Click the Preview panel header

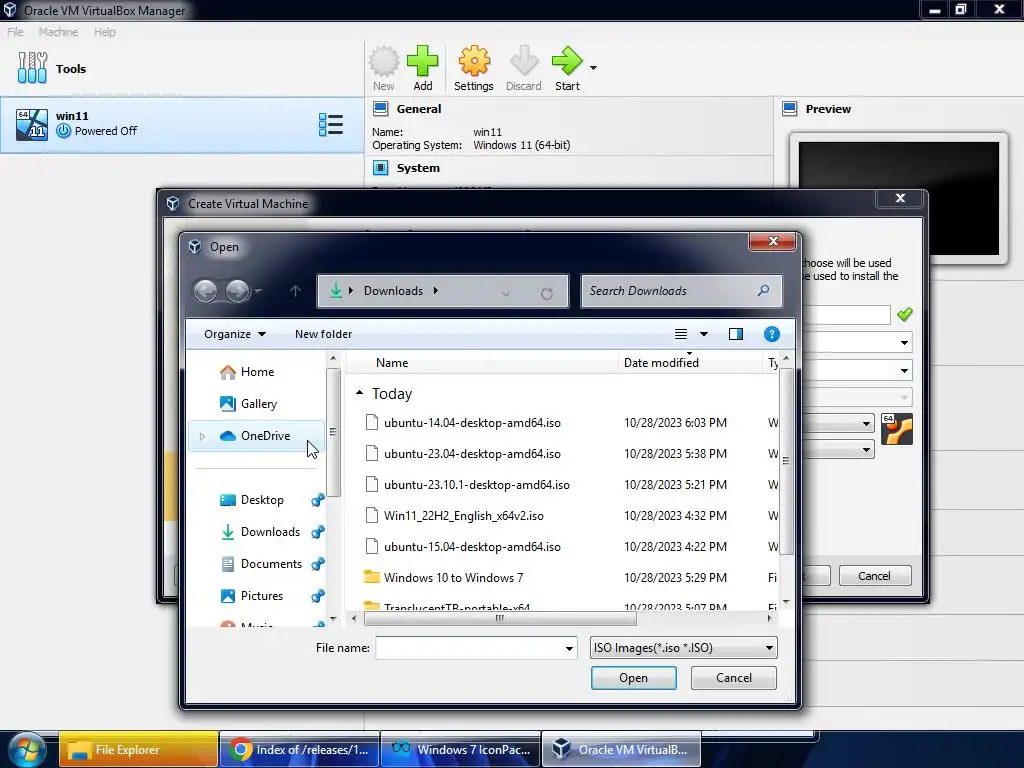coord(828,109)
